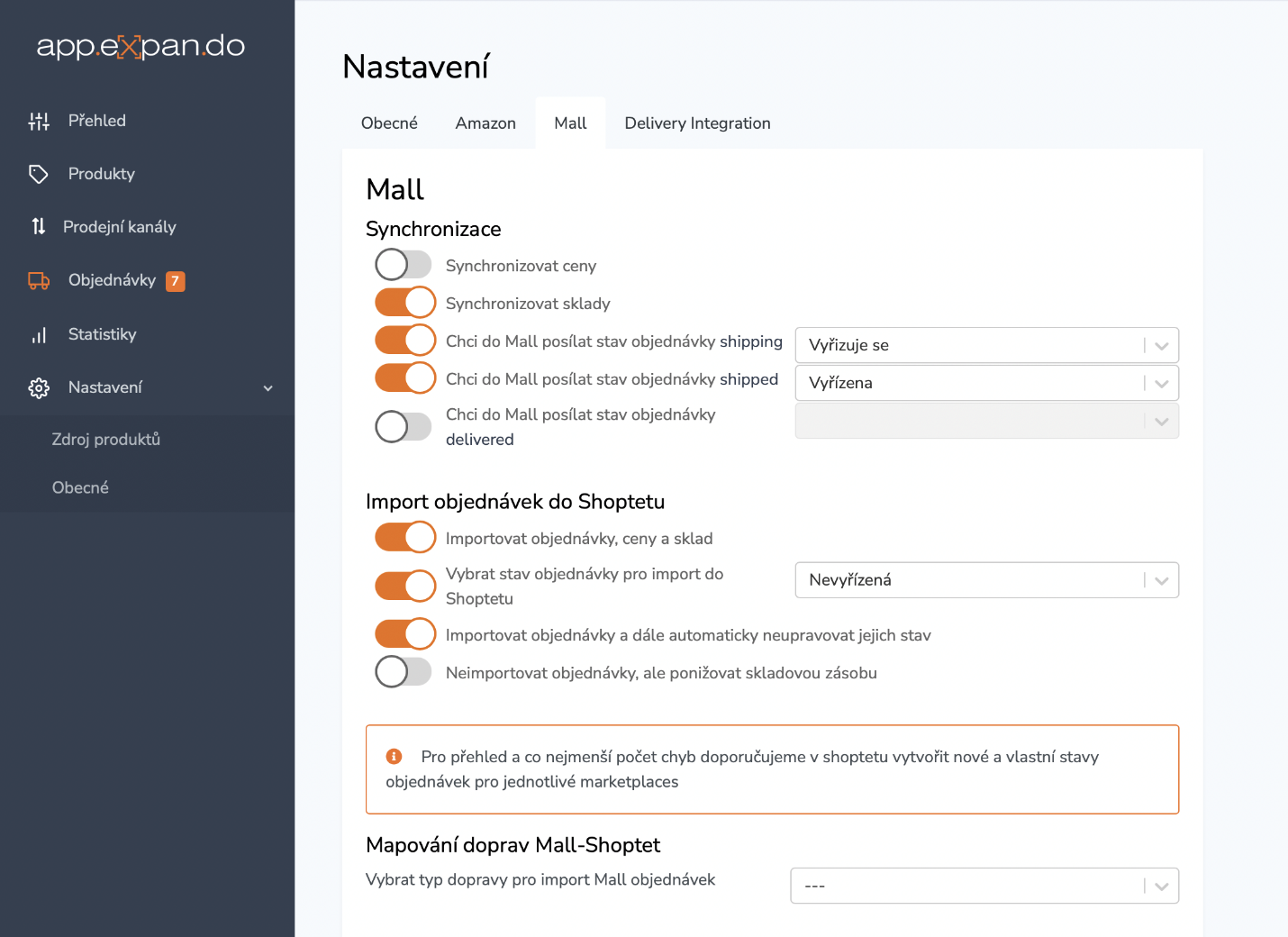
Task: Click the Importovat objednávky, ceny a sklad label
Action: pos(579,539)
